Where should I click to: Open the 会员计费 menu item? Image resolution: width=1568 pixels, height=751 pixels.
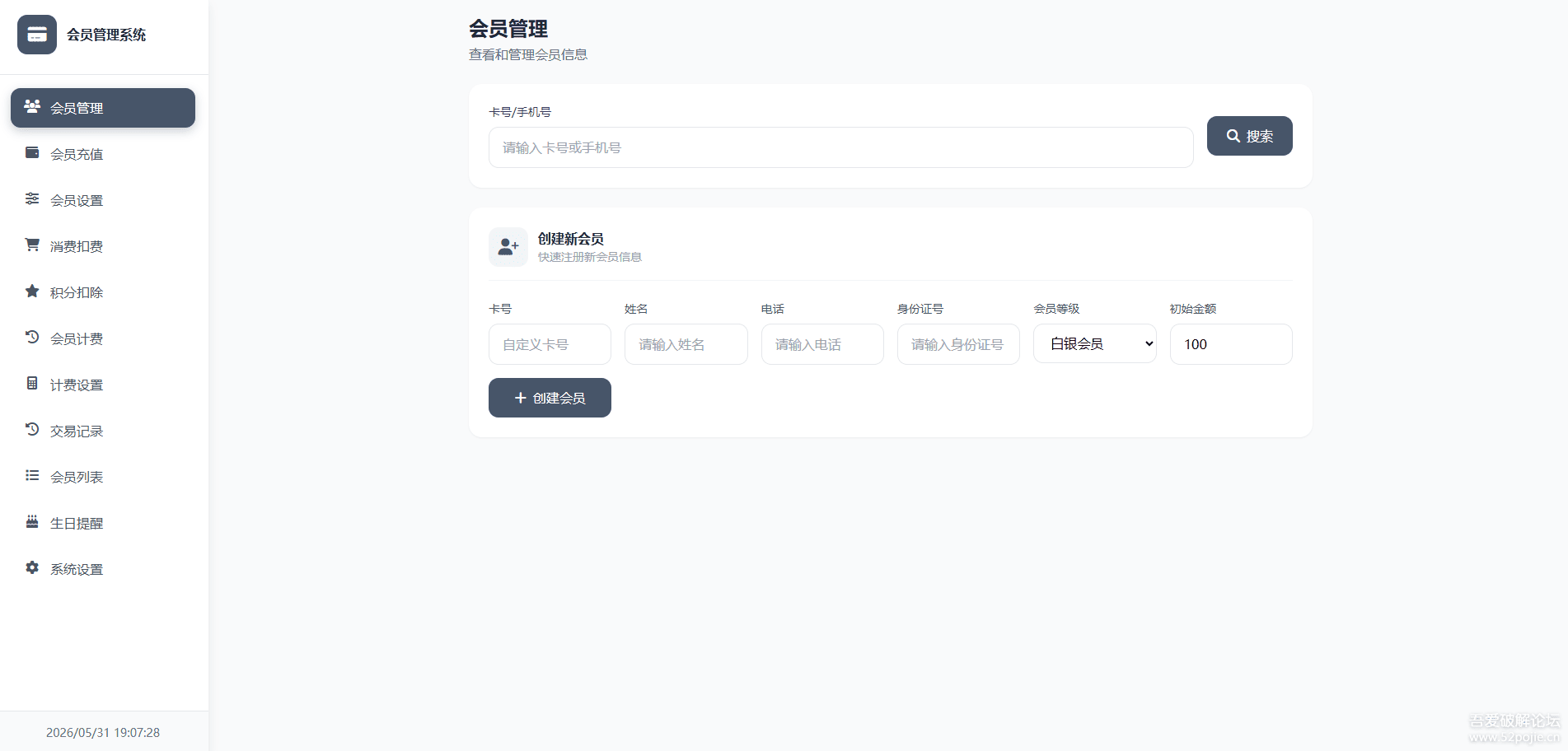(x=103, y=338)
